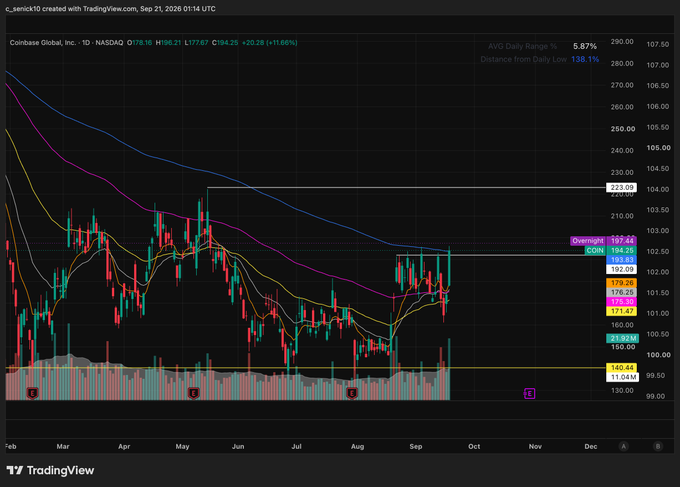The width and height of the screenshot is (680, 487).
Task: Click the Mar label on the time axis
Action: pyautogui.click(x=63, y=446)
